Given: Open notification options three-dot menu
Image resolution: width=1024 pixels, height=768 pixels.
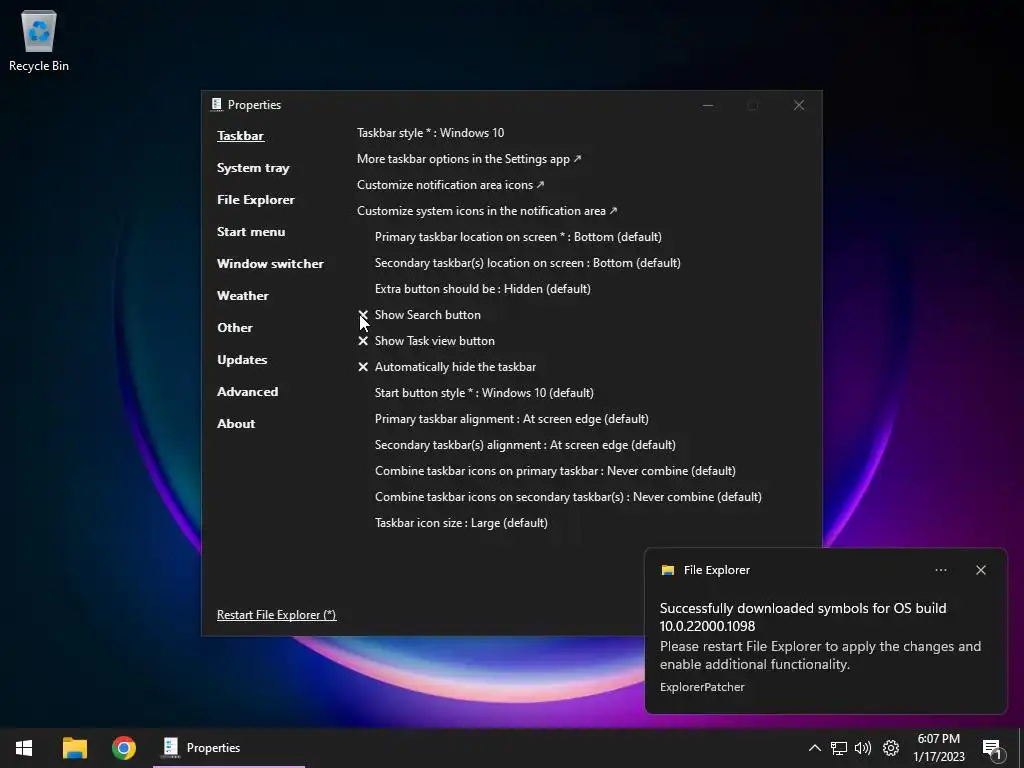Looking at the screenshot, I should point(940,570).
